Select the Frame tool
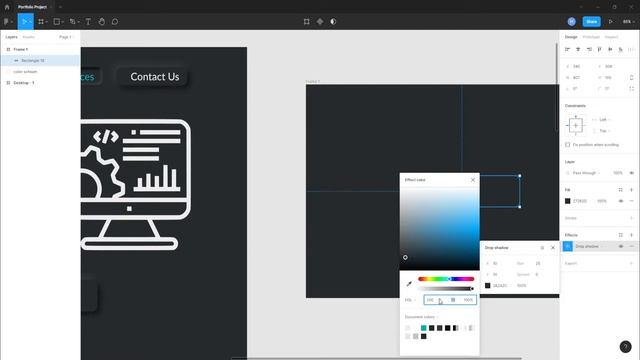Image resolution: width=640 pixels, height=360 pixels. click(41, 22)
